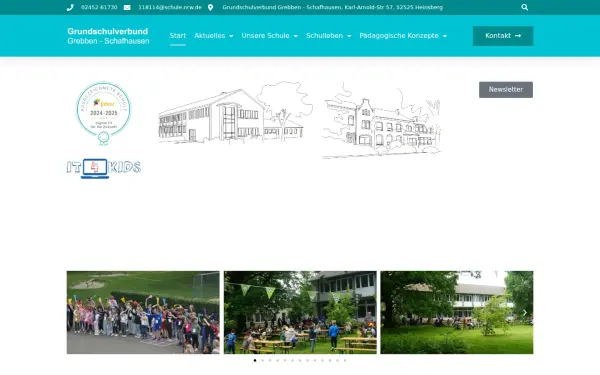Click the email envelope icon
This screenshot has height=375, width=600.
[x=127, y=7]
